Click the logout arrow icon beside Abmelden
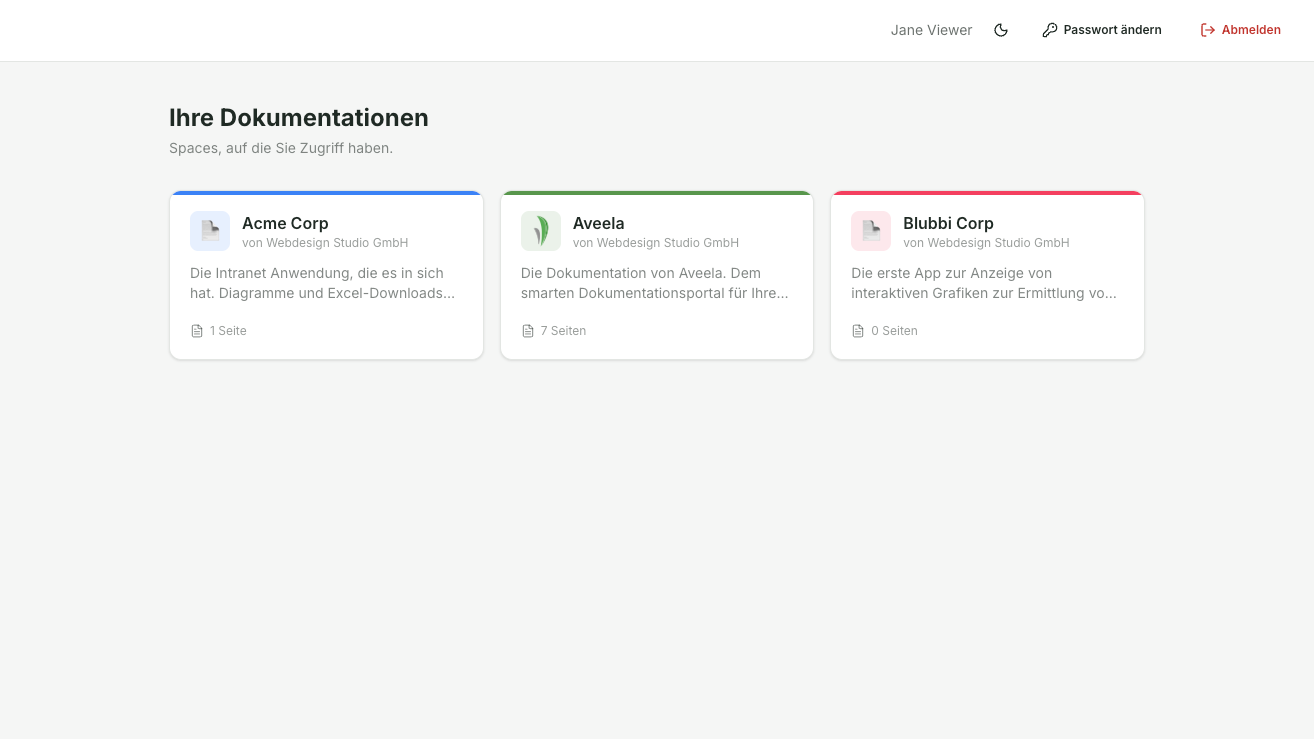Viewport: 1314px width, 739px height. (x=1208, y=30)
